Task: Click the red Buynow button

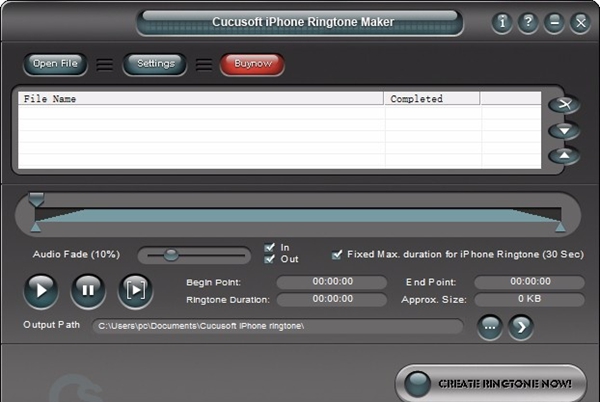Action: pos(253,64)
